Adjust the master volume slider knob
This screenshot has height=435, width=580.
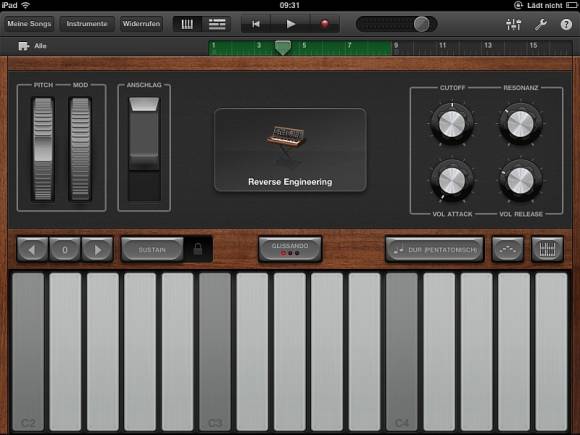tap(421, 24)
